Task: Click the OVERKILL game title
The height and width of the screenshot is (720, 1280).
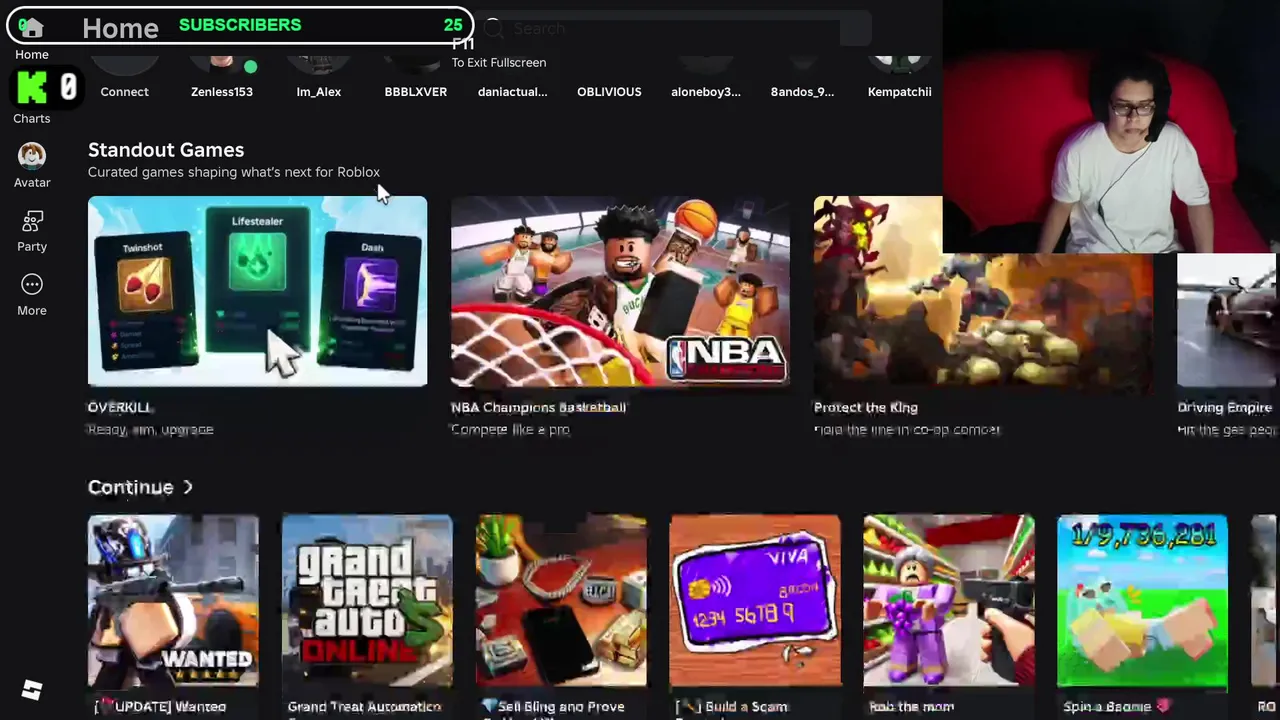Action: click(119, 407)
